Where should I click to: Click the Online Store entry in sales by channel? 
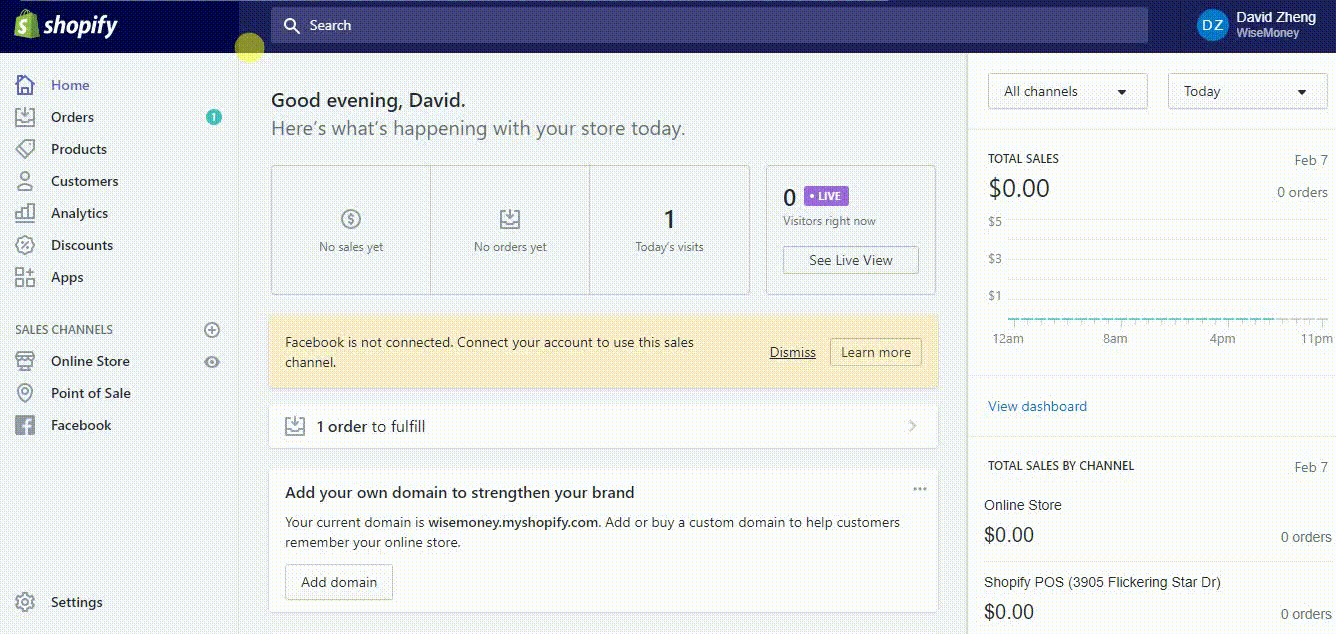(x=1023, y=505)
